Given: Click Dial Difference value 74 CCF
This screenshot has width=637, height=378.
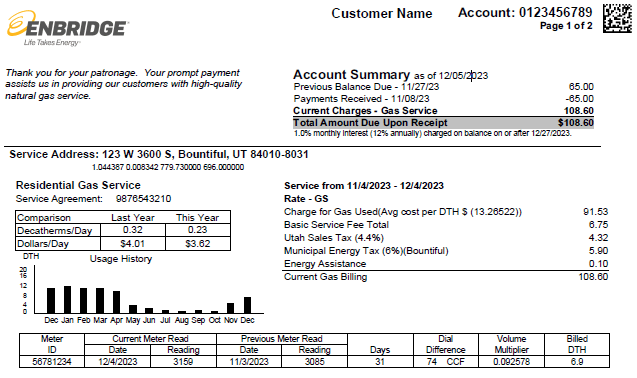Looking at the screenshot, I should click(x=446, y=362).
